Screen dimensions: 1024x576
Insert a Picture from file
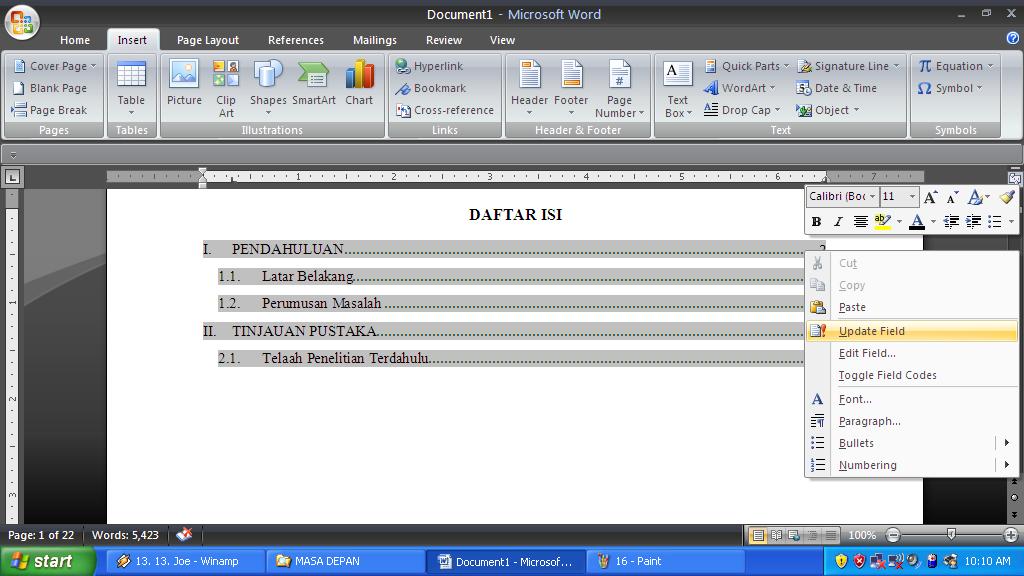pos(184,83)
